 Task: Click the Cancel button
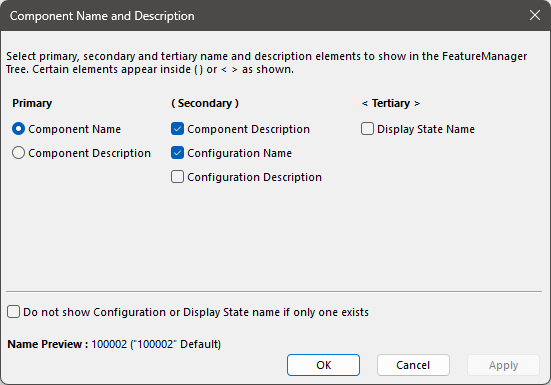pos(413,365)
